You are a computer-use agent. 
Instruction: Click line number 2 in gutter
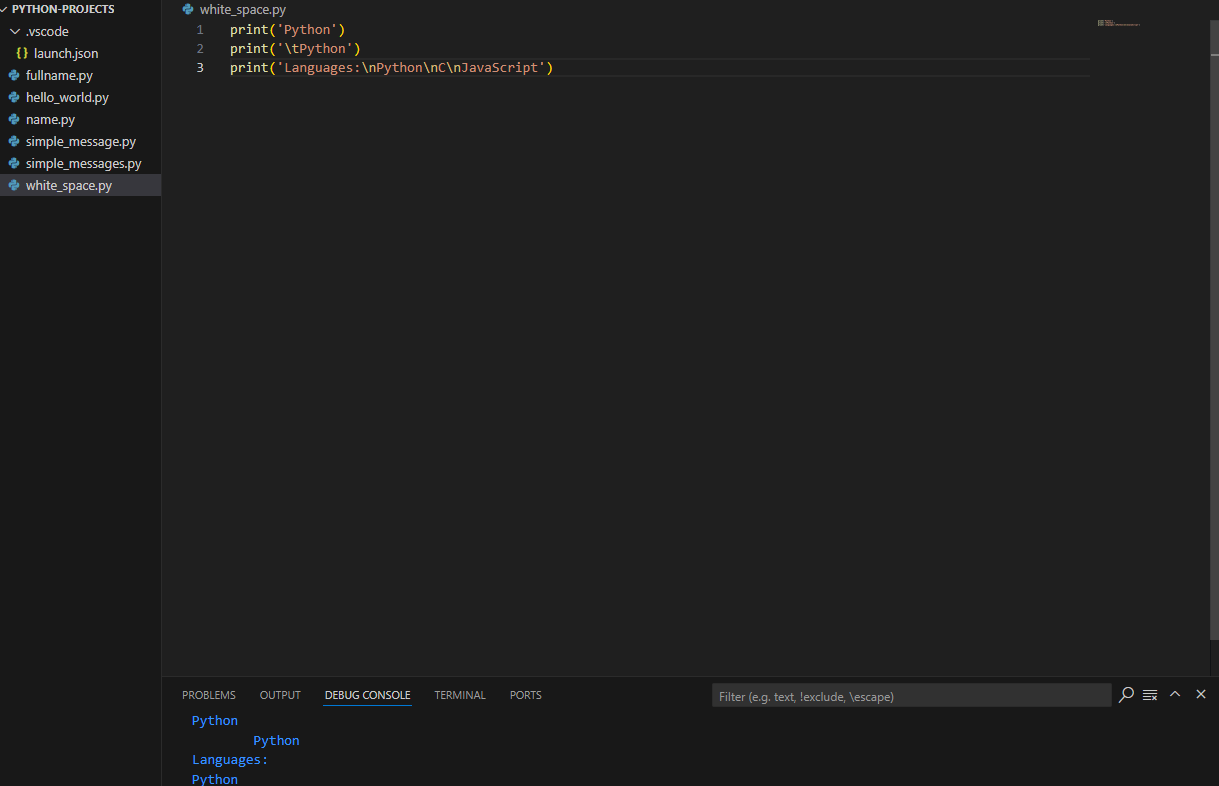click(200, 49)
